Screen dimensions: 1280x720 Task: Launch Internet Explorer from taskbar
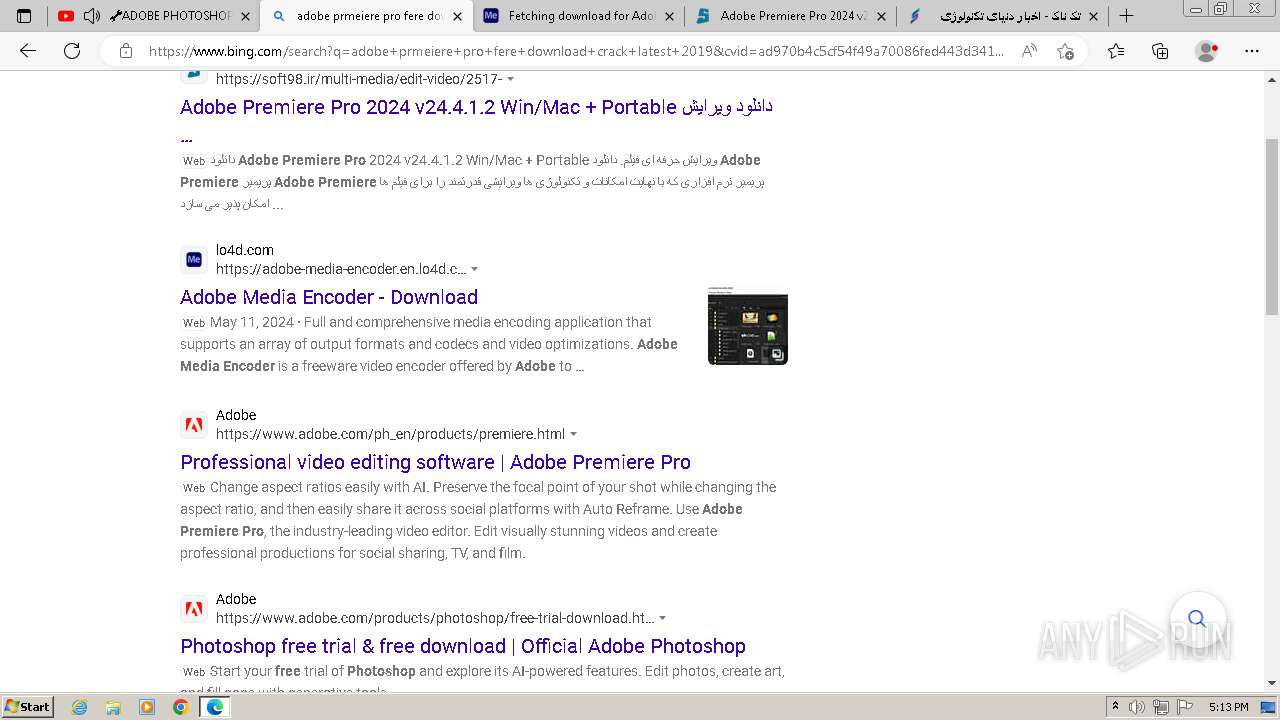(80, 707)
